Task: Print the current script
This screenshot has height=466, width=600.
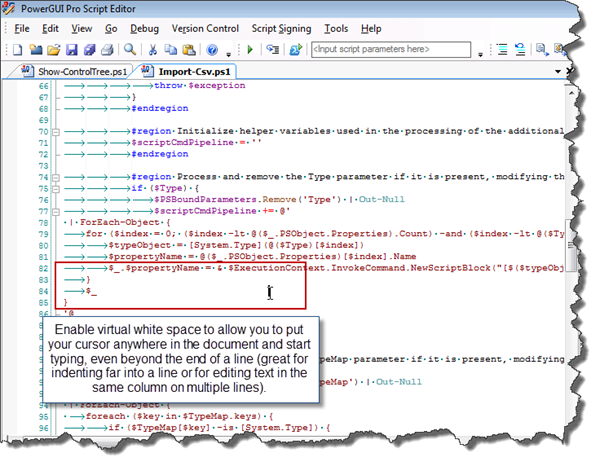Action: tap(107, 50)
